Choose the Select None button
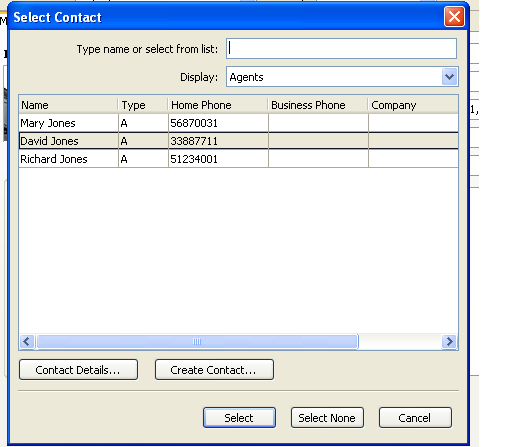 (x=327, y=417)
